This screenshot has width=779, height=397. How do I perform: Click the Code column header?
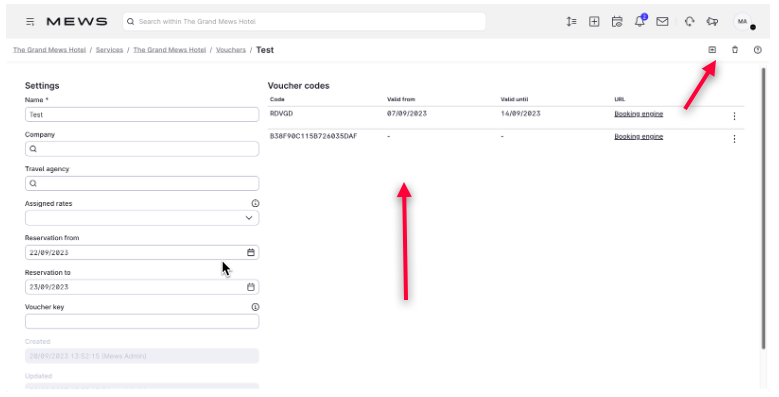(277, 99)
